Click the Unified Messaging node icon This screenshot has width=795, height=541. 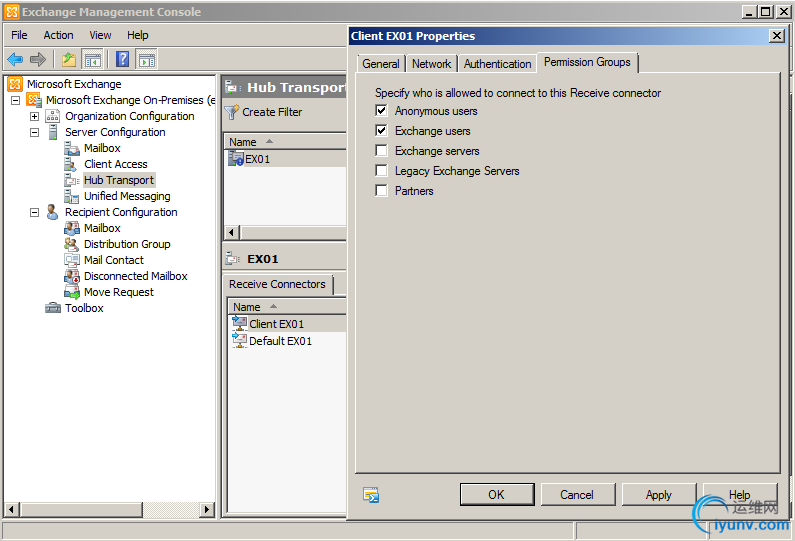pyautogui.click(x=71, y=196)
